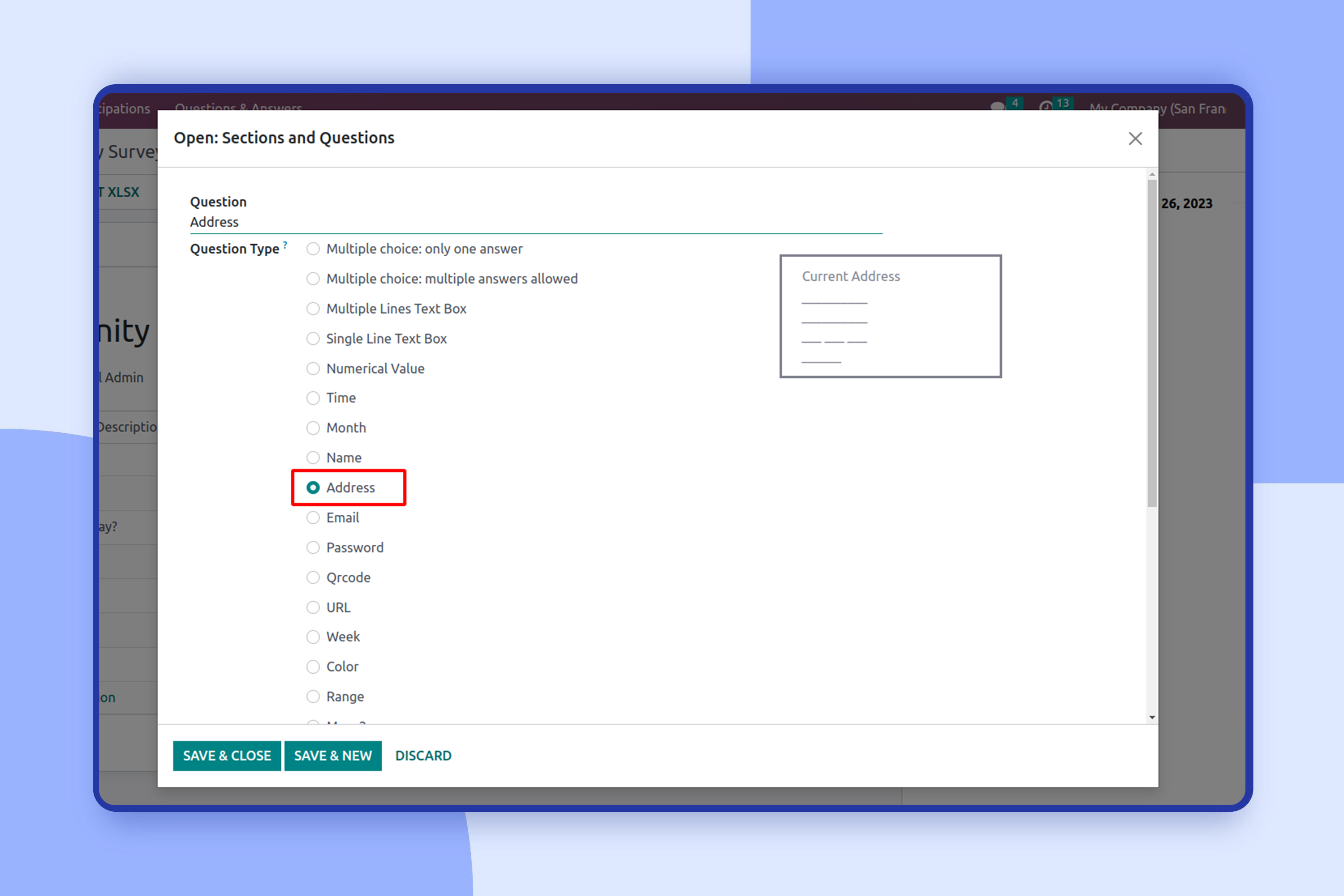Open Questions & Answers menu in background
The width and height of the screenshot is (1344, 896).
click(238, 107)
